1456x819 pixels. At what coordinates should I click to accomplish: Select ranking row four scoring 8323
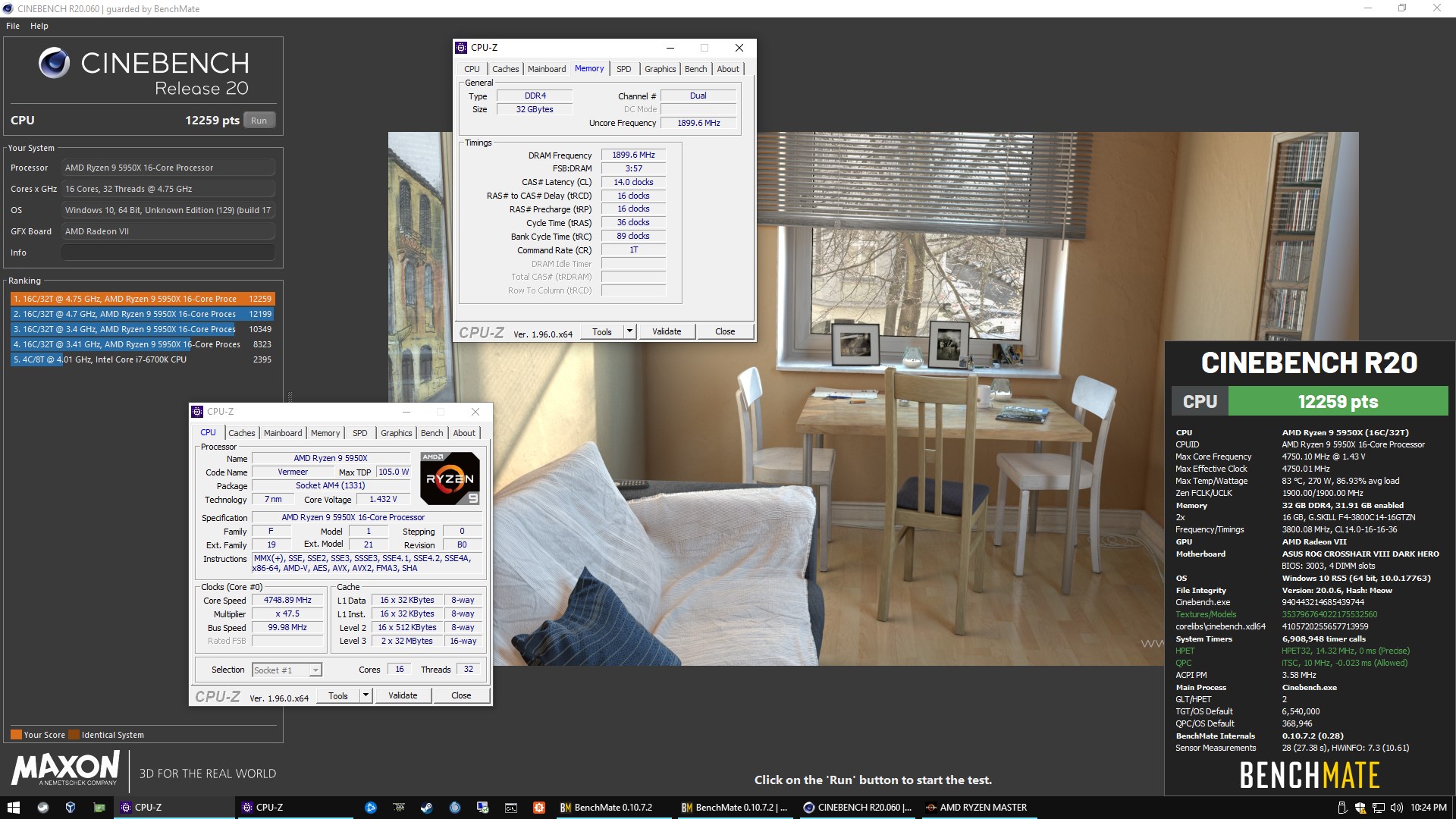click(x=142, y=344)
